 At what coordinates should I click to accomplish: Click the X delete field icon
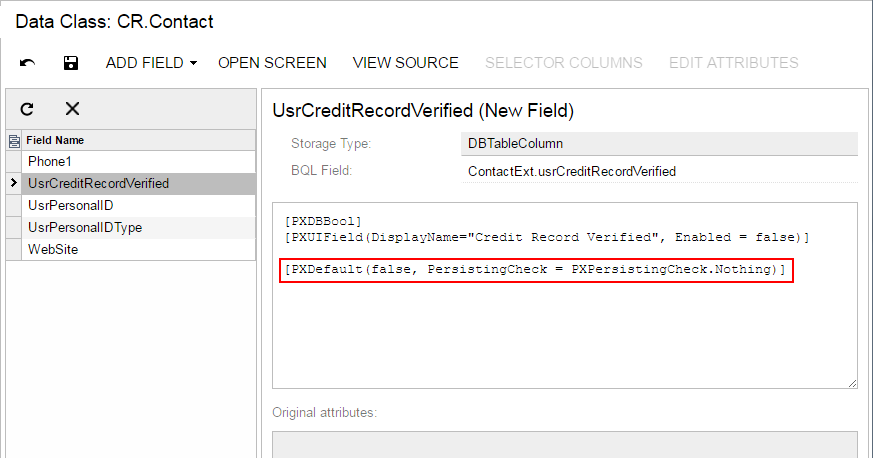pyautogui.click(x=72, y=109)
